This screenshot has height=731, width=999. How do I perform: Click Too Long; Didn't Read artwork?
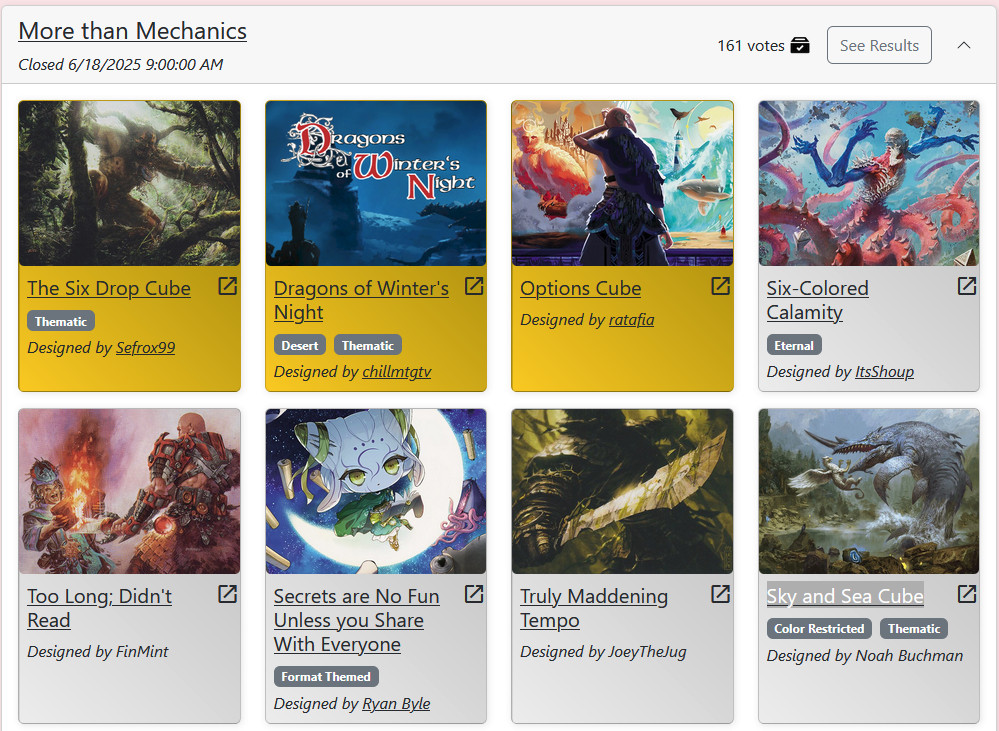click(x=129, y=491)
